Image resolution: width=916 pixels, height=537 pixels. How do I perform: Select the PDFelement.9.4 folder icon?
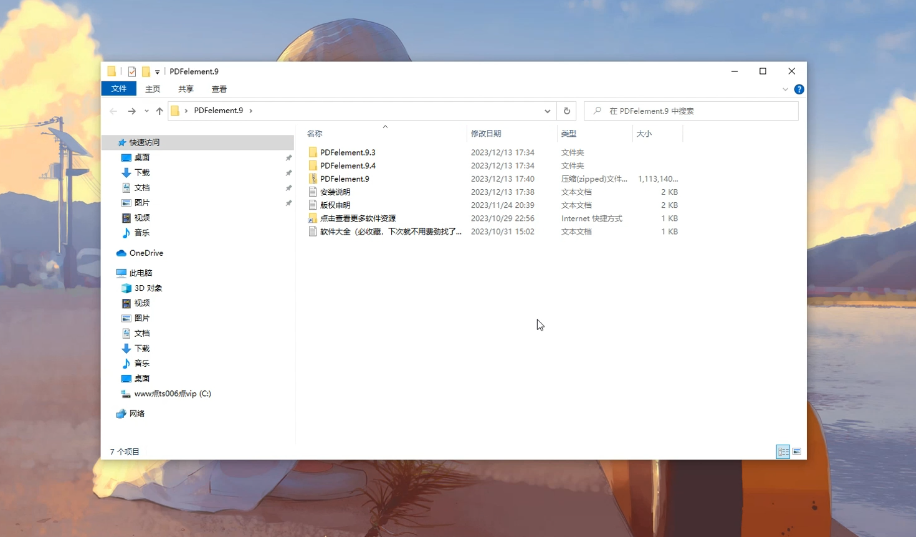(x=313, y=166)
